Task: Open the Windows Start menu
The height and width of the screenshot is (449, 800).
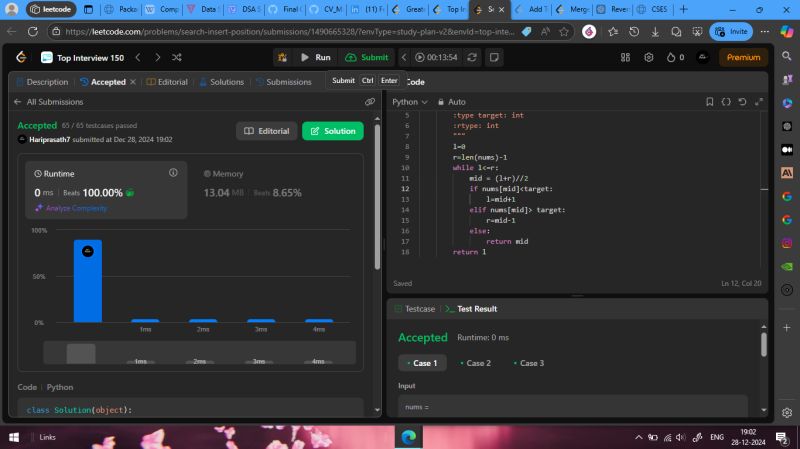Action: (x=14, y=437)
